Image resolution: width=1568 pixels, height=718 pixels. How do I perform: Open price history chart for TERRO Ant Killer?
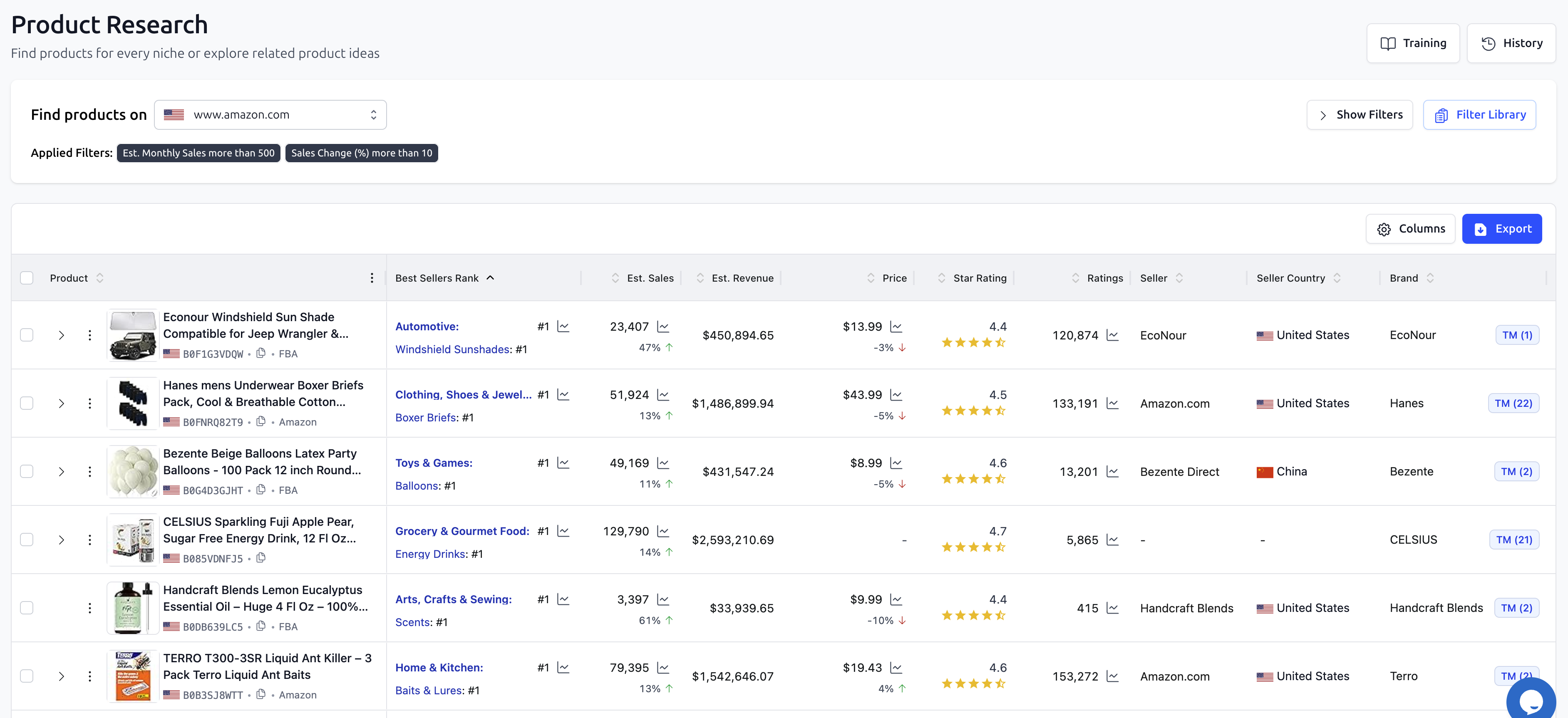[896, 668]
